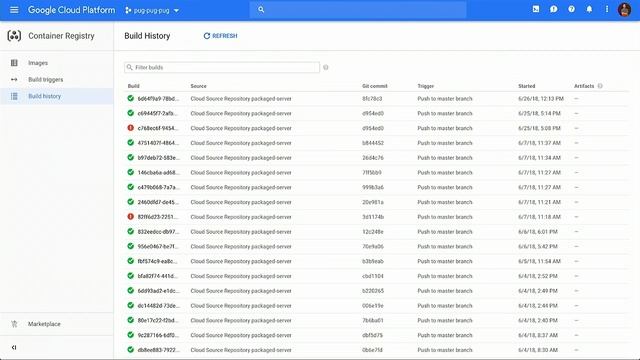Screen dimensions: 640x360
Task: Click the Build history list icon
Action: [x=14, y=96]
